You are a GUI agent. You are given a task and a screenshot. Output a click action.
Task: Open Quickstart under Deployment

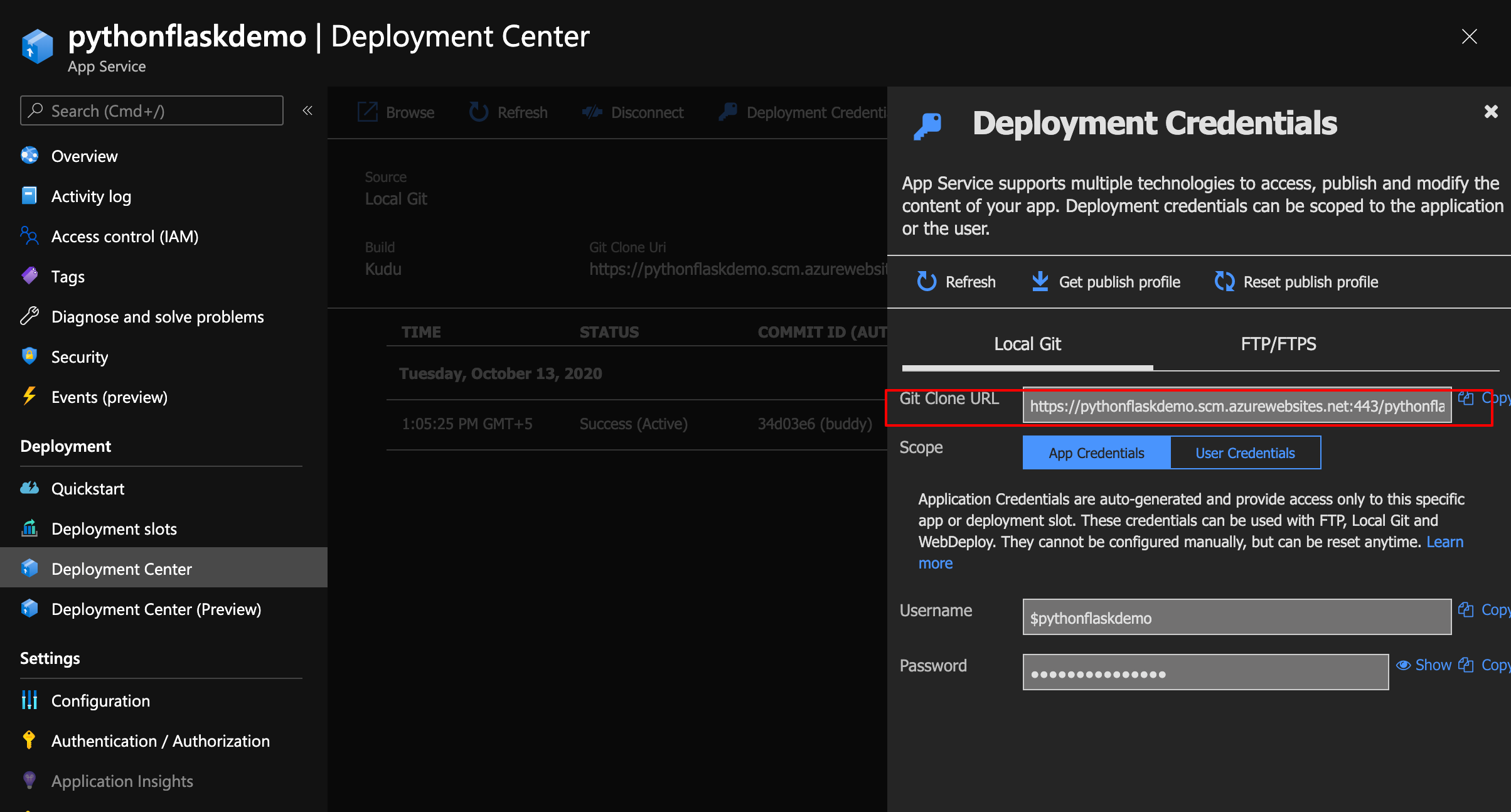tap(88, 489)
